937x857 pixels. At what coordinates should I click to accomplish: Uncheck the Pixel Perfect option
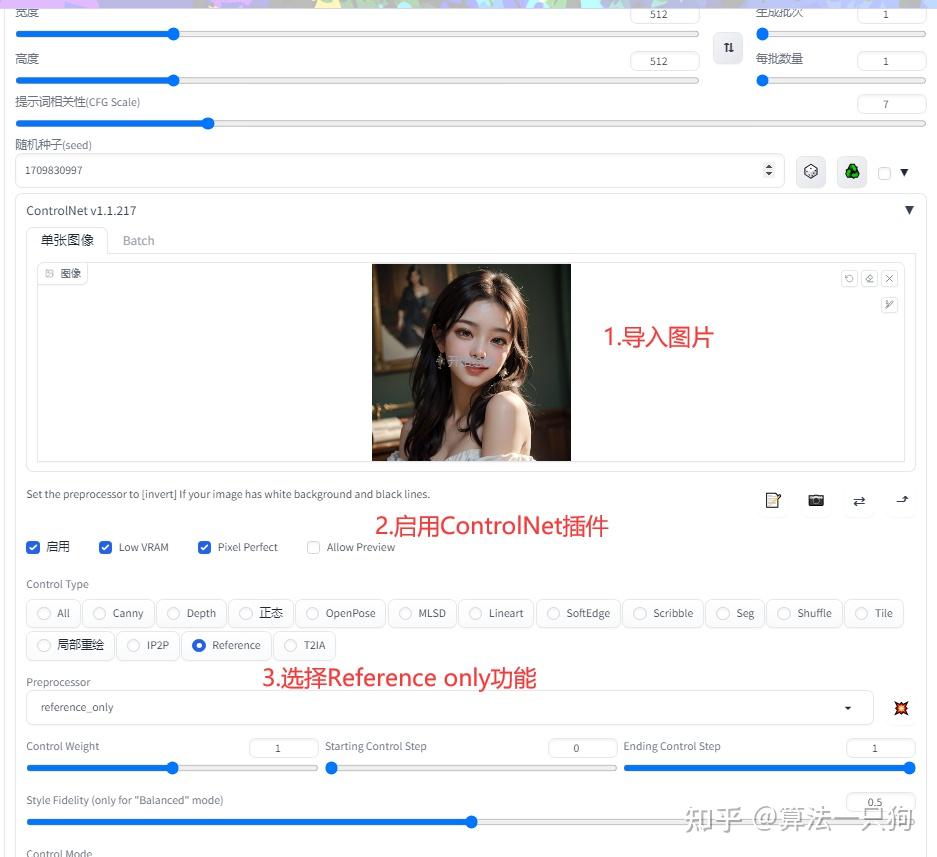pyautogui.click(x=204, y=547)
